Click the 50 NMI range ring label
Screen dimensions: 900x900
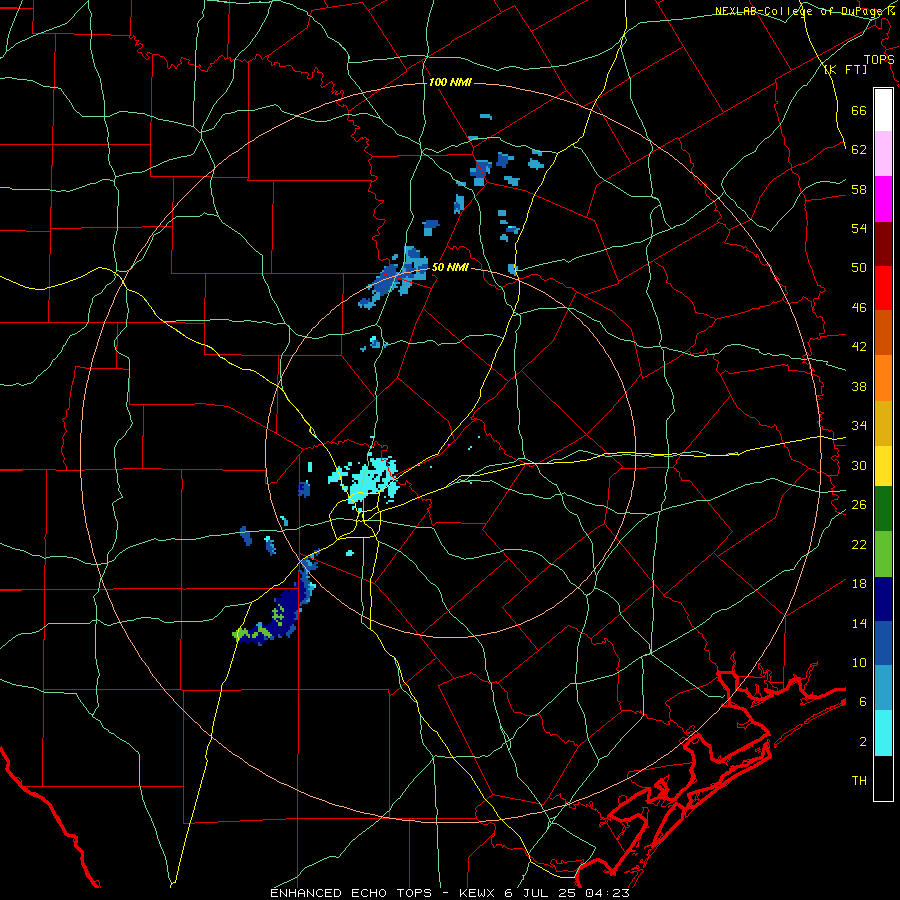pos(451,267)
